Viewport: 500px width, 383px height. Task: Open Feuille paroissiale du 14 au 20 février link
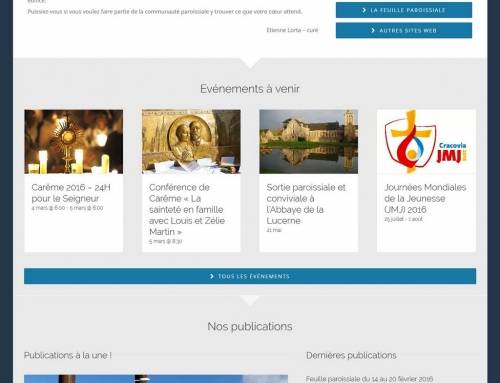[x=369, y=379]
